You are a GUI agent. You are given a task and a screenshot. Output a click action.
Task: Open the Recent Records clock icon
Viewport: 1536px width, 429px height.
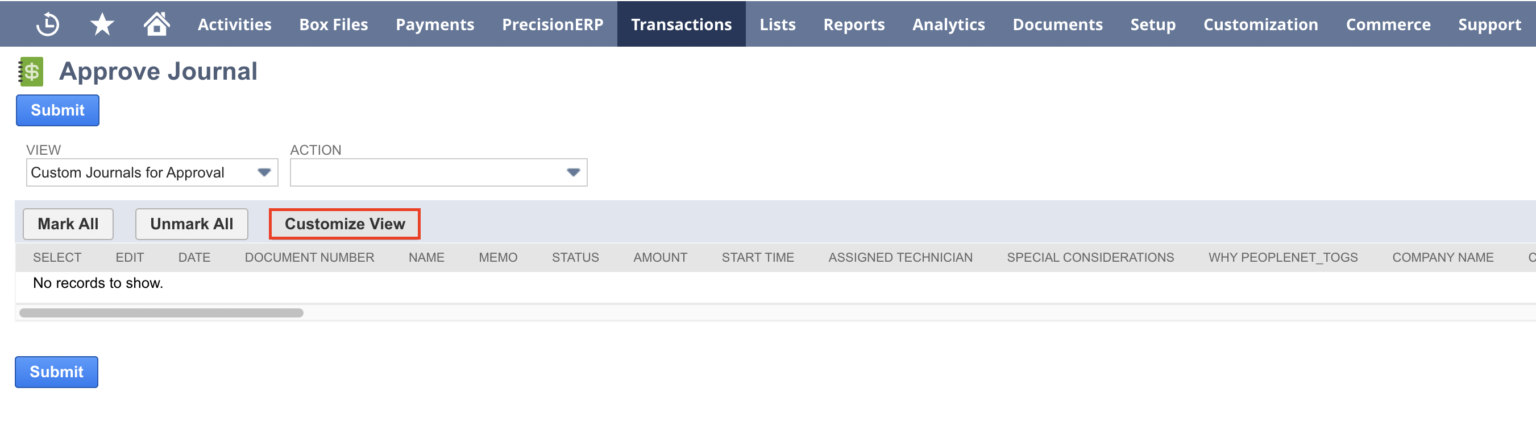tap(47, 24)
